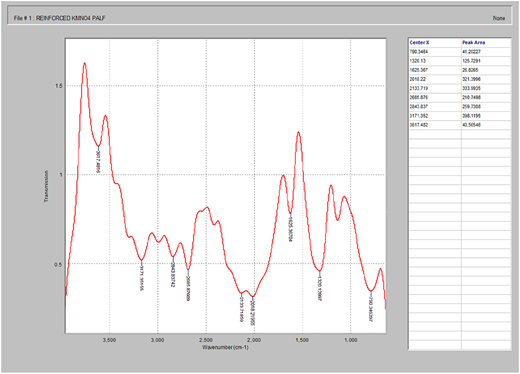Image resolution: width=520 pixels, height=374 pixels.
Task: Select the 2133.719 Center X cell
Action: (435, 89)
